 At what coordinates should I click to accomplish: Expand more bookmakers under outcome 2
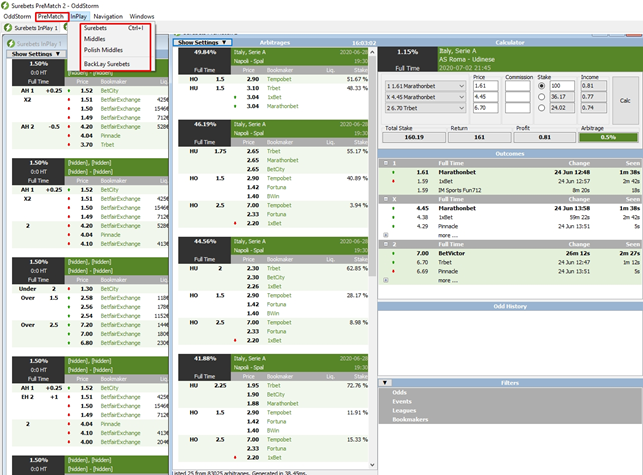click(x=386, y=281)
